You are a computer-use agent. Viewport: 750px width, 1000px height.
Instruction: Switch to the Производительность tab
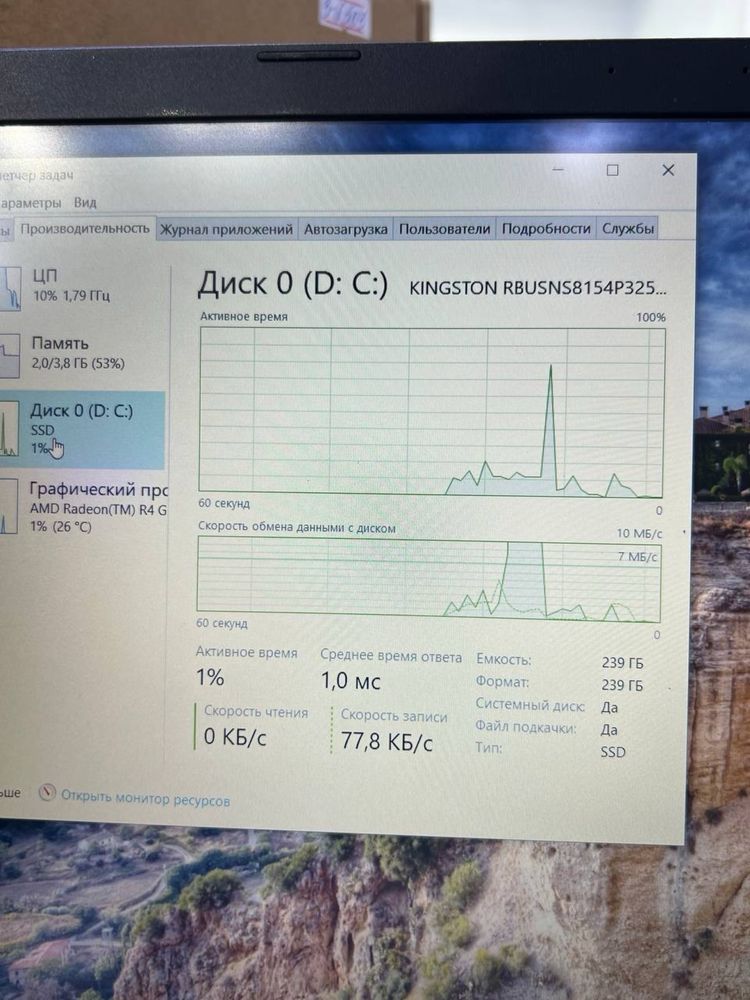pos(85,228)
